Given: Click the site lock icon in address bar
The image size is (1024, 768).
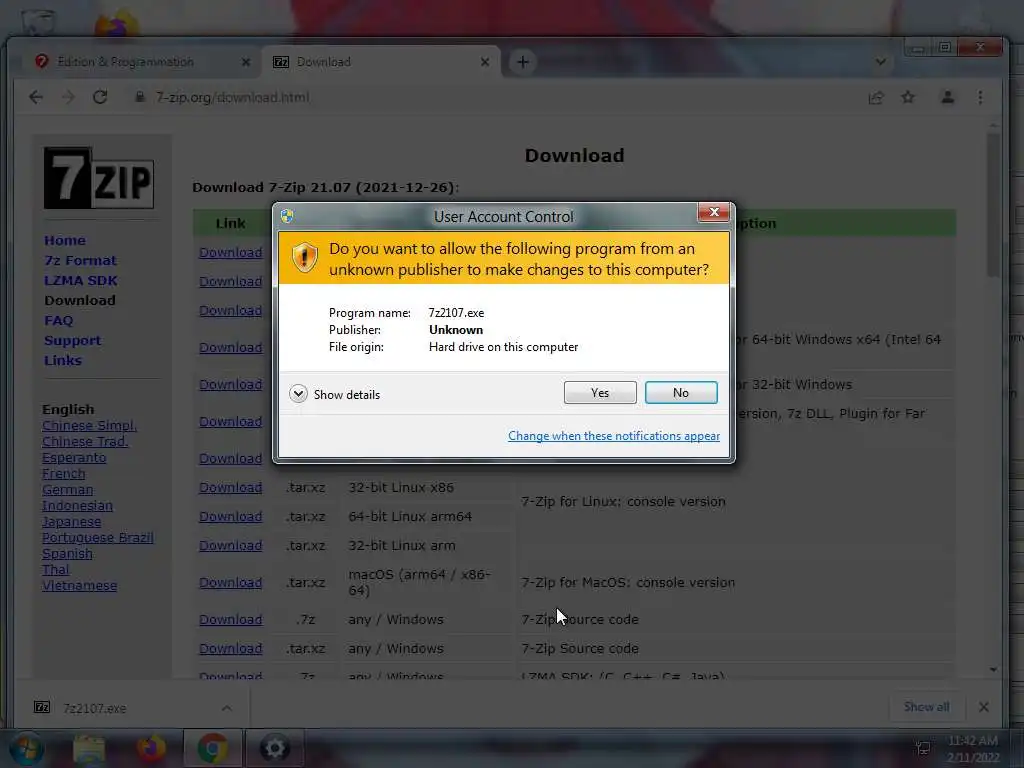Looking at the screenshot, I should [139, 97].
